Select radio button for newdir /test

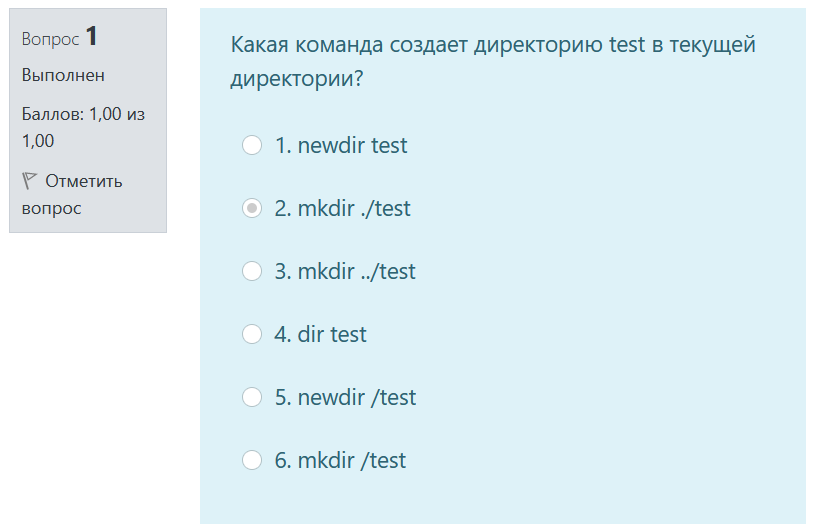pos(252,397)
